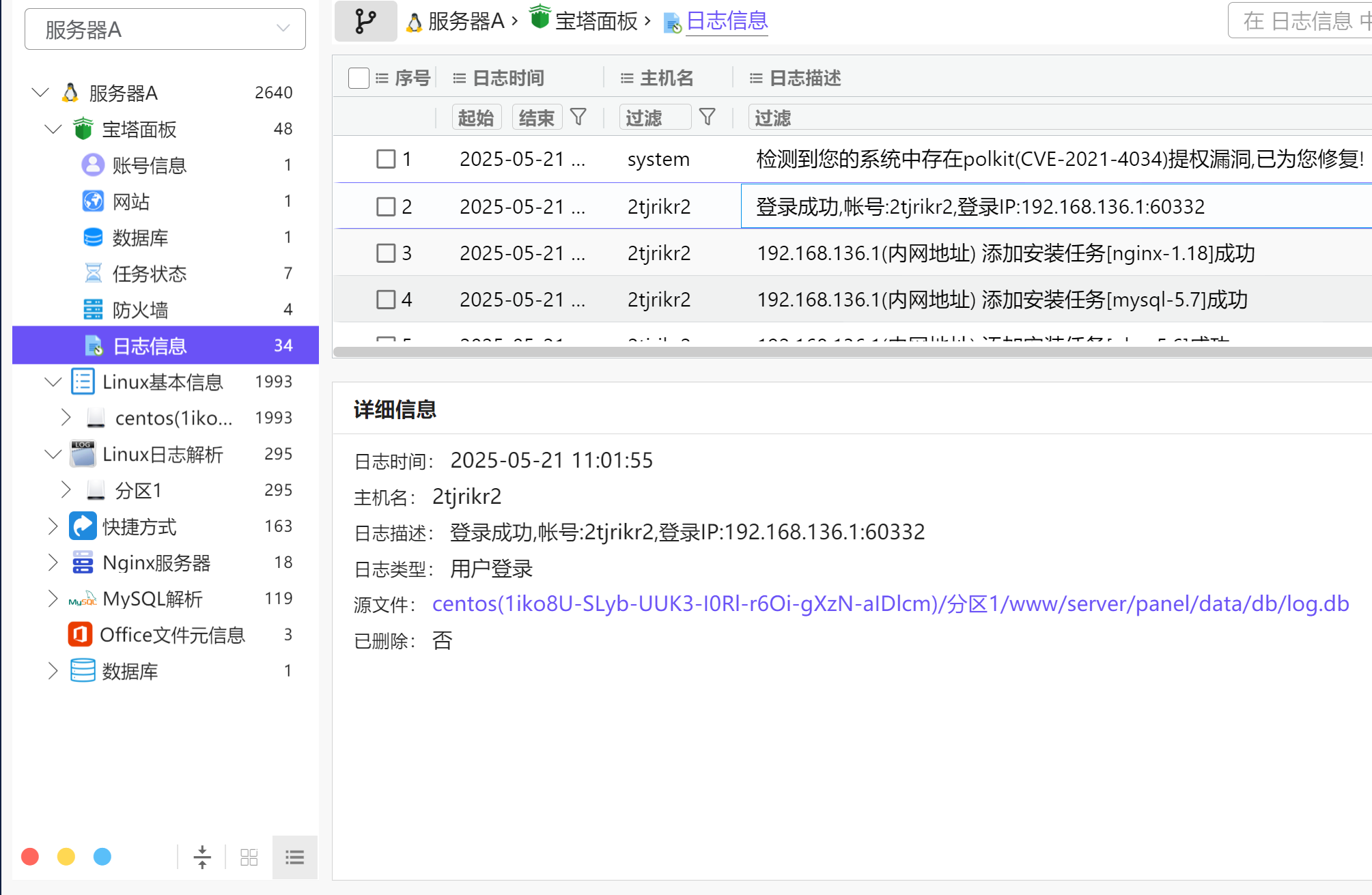The width and height of the screenshot is (1372, 895).
Task: Click 宝塔面板 in the breadcrumb path
Action: point(596,21)
